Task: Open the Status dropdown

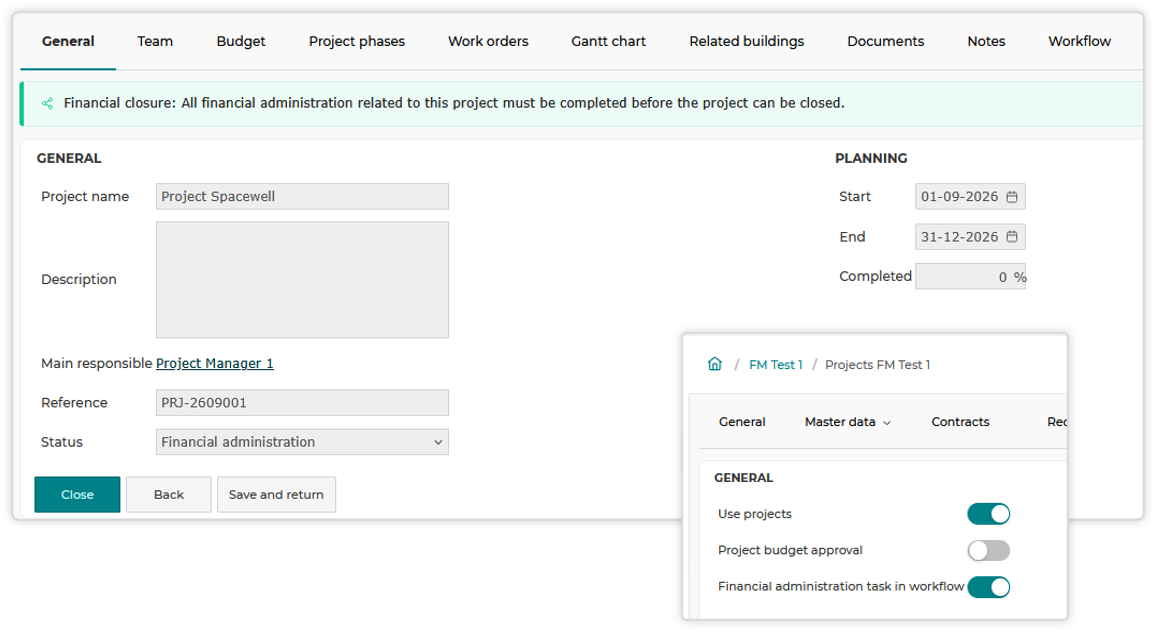Action: point(302,442)
